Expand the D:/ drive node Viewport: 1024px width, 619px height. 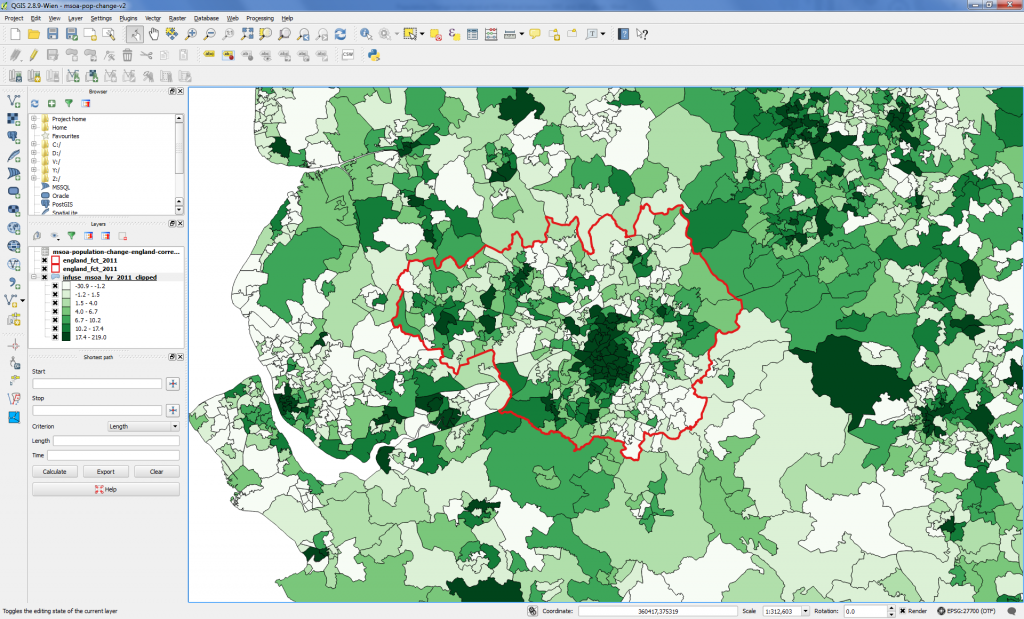pos(34,153)
